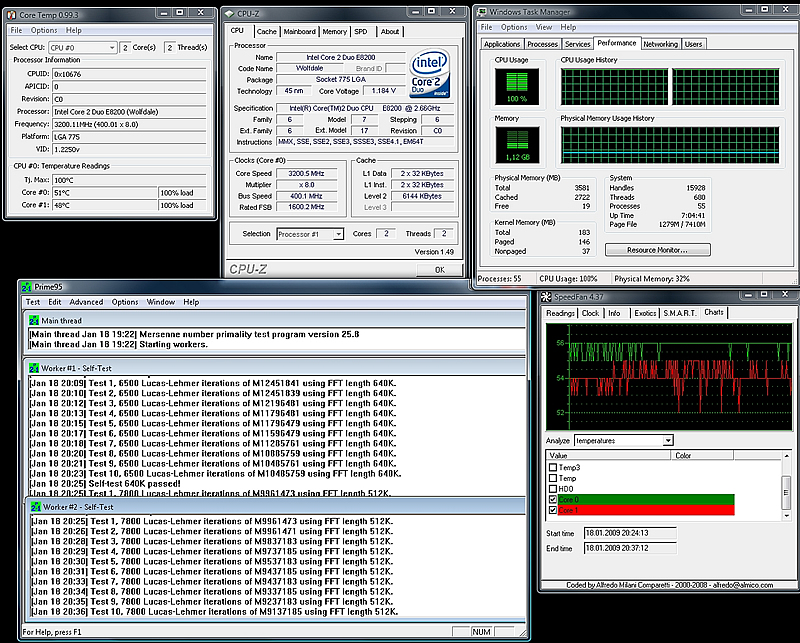The height and width of the screenshot is (643, 800).
Task: Click the Core Speed value 3200.5 MHz
Action: point(306,174)
